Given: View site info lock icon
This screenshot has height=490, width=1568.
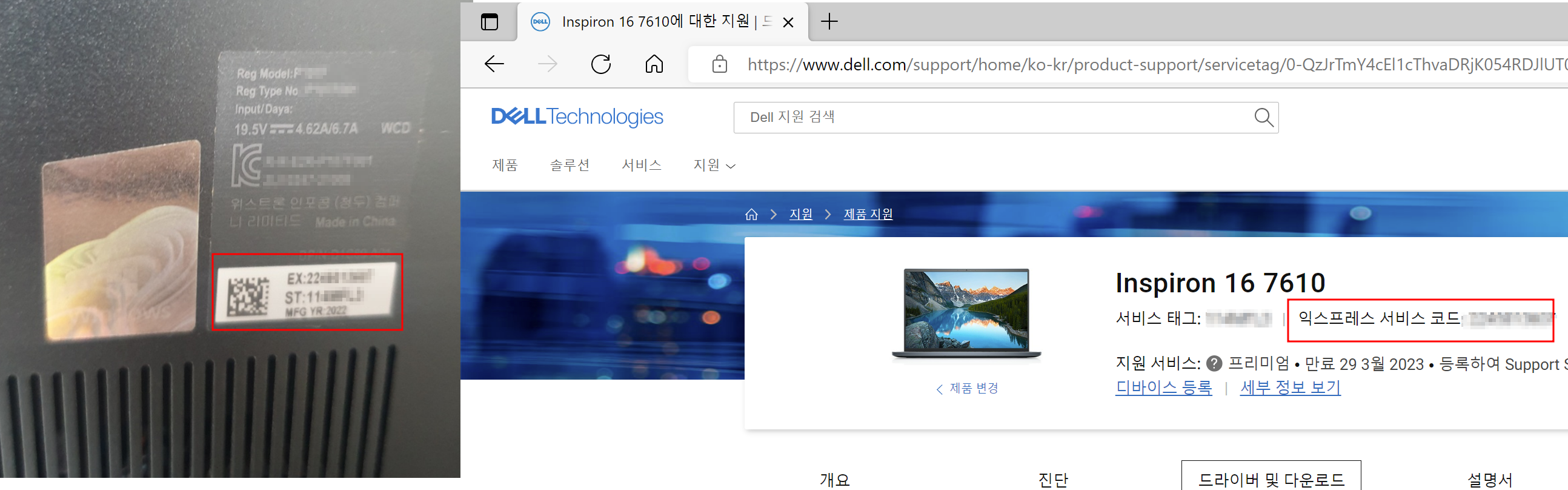Looking at the screenshot, I should (720, 64).
